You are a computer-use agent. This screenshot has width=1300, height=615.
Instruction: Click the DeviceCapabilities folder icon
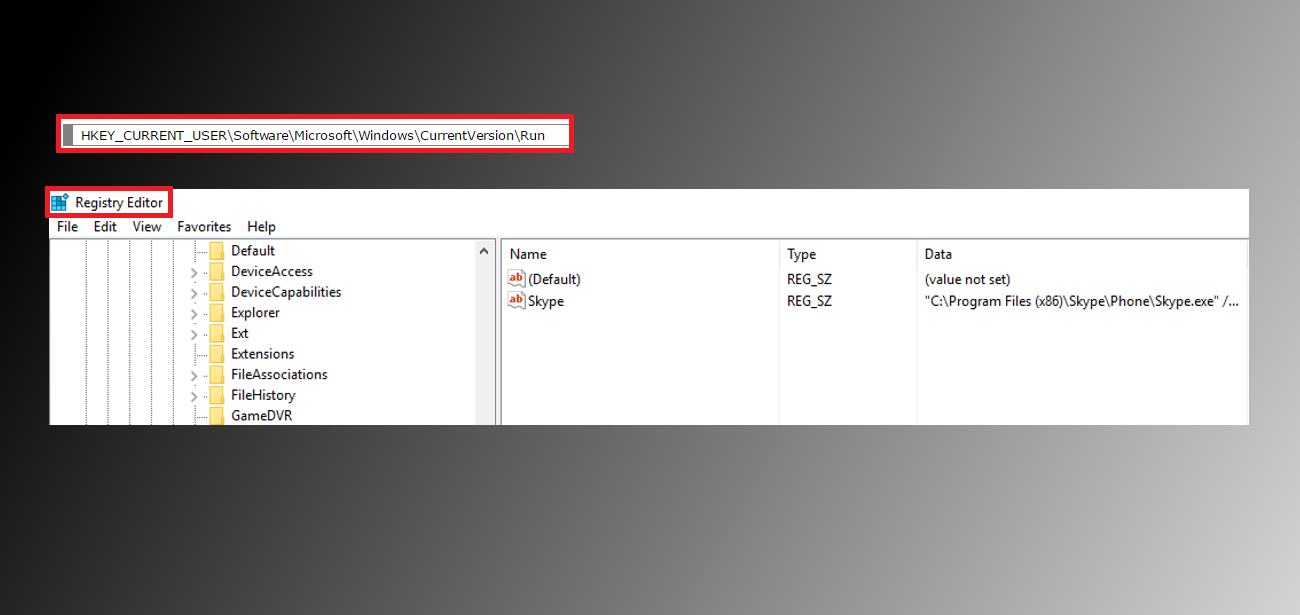tap(217, 292)
